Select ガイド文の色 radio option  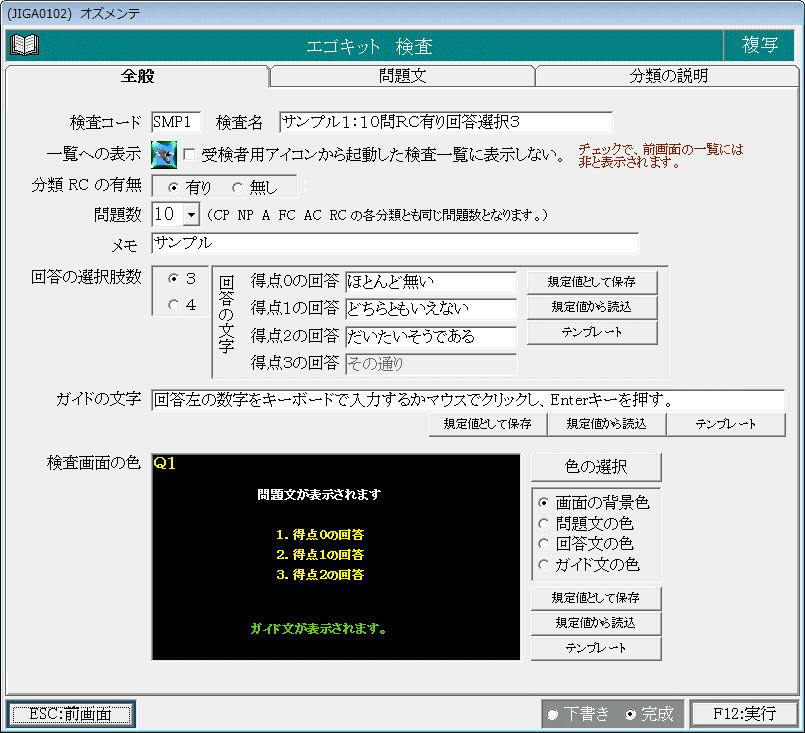pyautogui.click(x=544, y=565)
